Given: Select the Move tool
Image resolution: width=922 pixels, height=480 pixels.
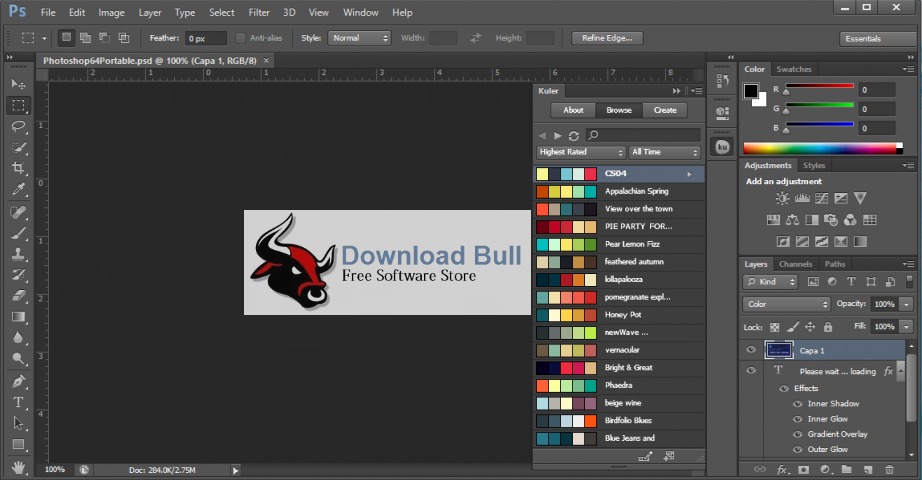Looking at the screenshot, I should point(18,84).
